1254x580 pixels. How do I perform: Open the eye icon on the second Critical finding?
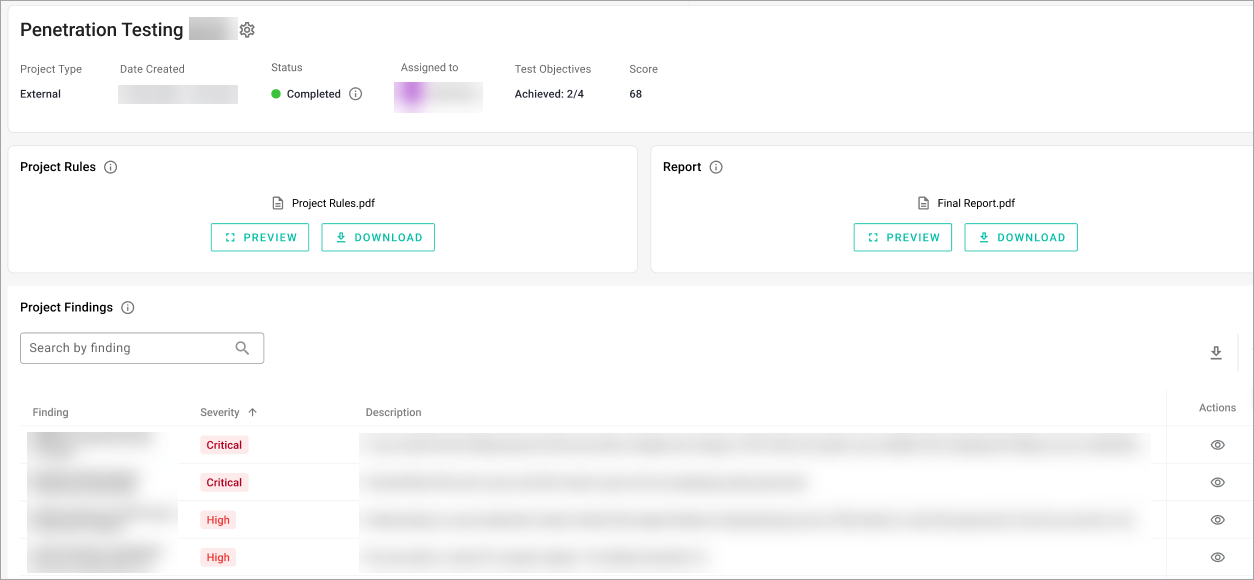coord(1217,482)
